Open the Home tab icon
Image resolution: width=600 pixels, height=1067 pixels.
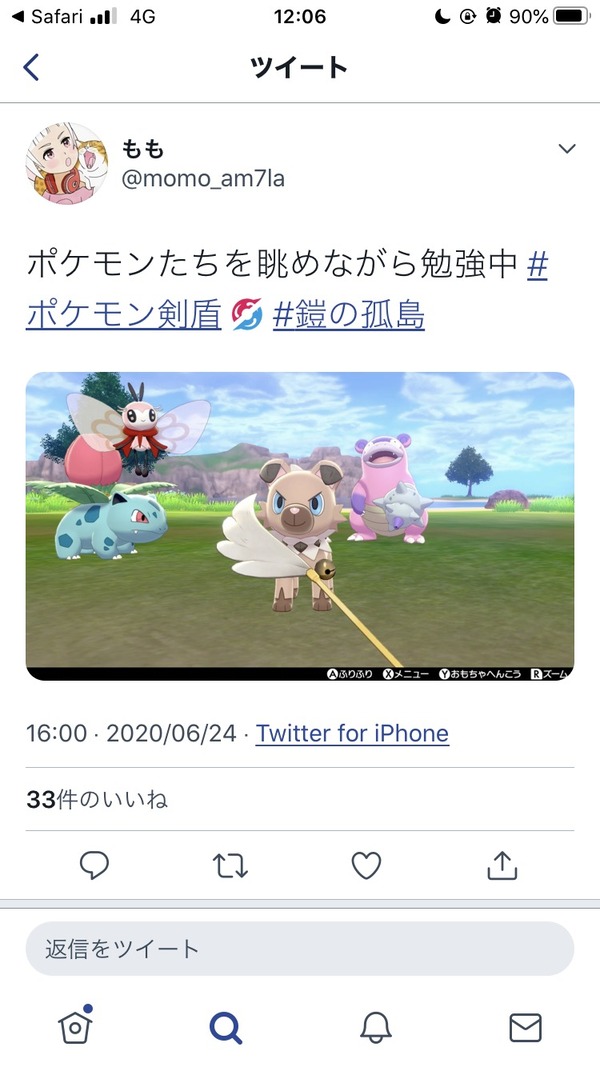click(x=76, y=1026)
